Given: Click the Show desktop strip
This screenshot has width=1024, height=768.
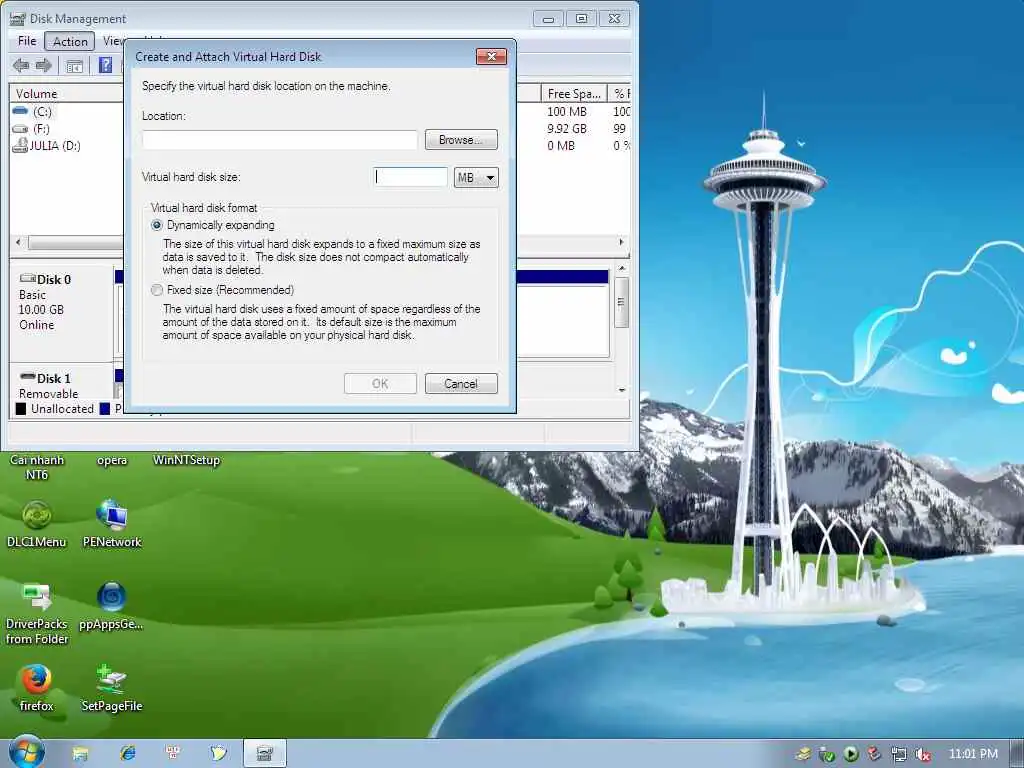Looking at the screenshot, I should click(x=1017, y=754).
